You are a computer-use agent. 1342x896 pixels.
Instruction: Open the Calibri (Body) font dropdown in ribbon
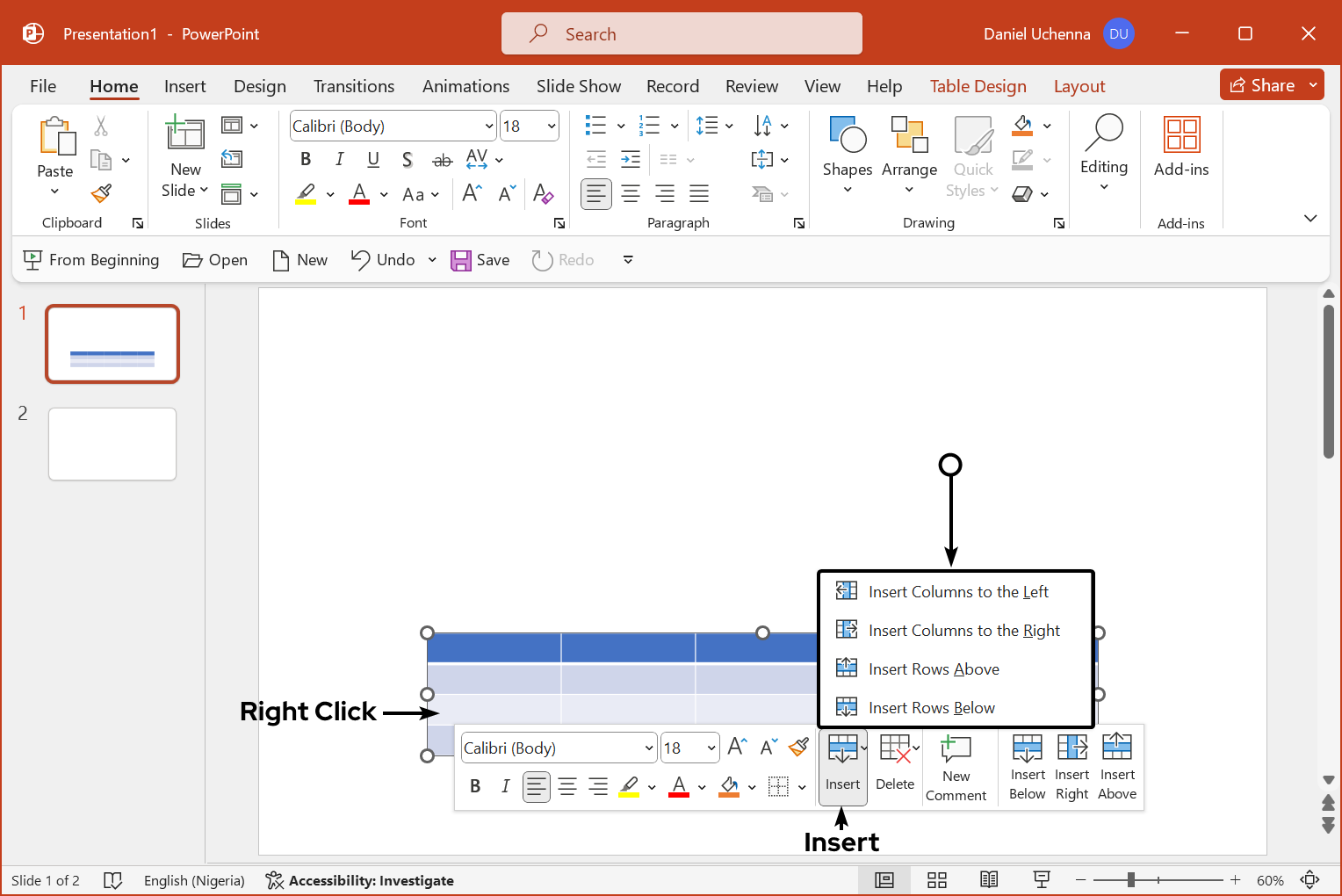pos(488,126)
